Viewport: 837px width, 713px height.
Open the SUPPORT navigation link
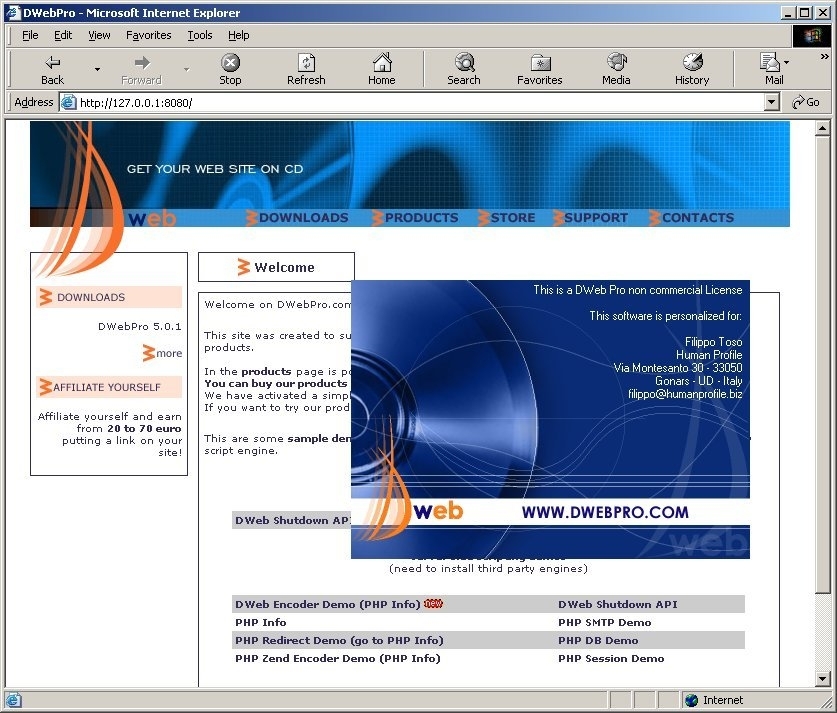tap(590, 218)
